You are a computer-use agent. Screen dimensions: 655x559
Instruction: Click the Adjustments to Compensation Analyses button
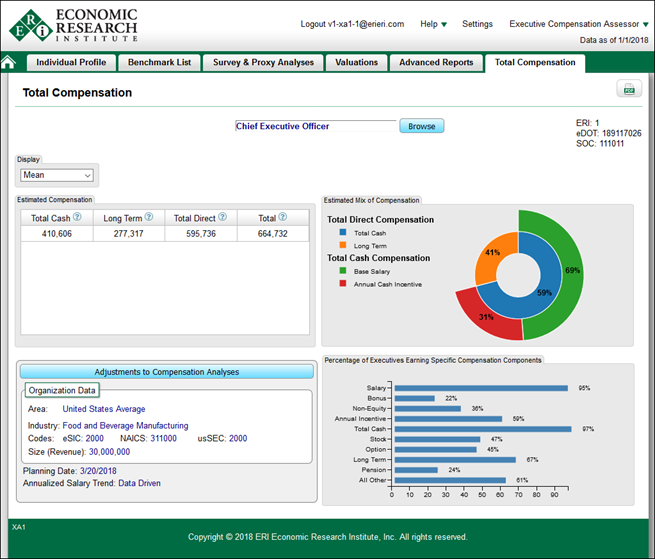tap(167, 371)
